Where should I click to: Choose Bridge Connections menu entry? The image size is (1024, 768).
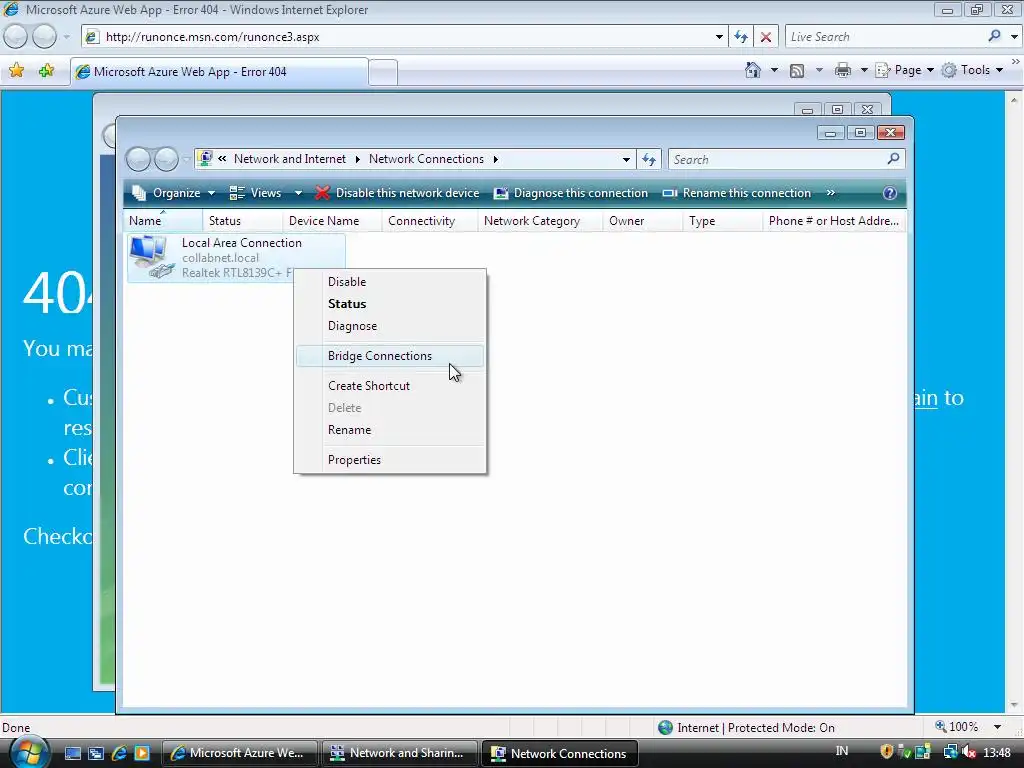(x=390, y=356)
